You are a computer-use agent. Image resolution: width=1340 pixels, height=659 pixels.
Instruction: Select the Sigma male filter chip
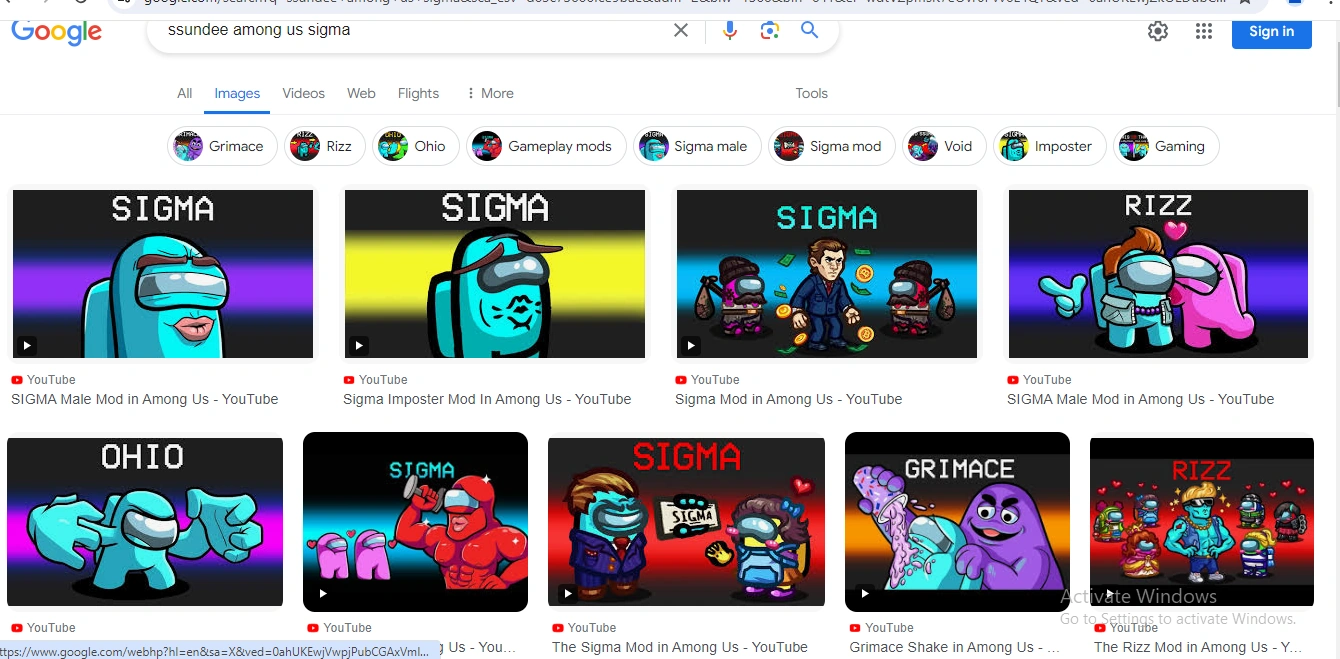(x=696, y=146)
